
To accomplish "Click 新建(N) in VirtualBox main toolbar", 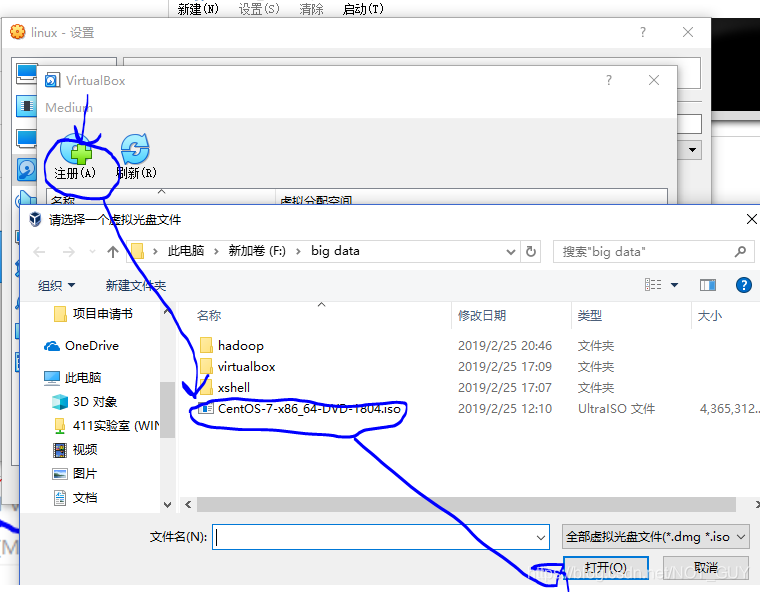I will 198,9.
